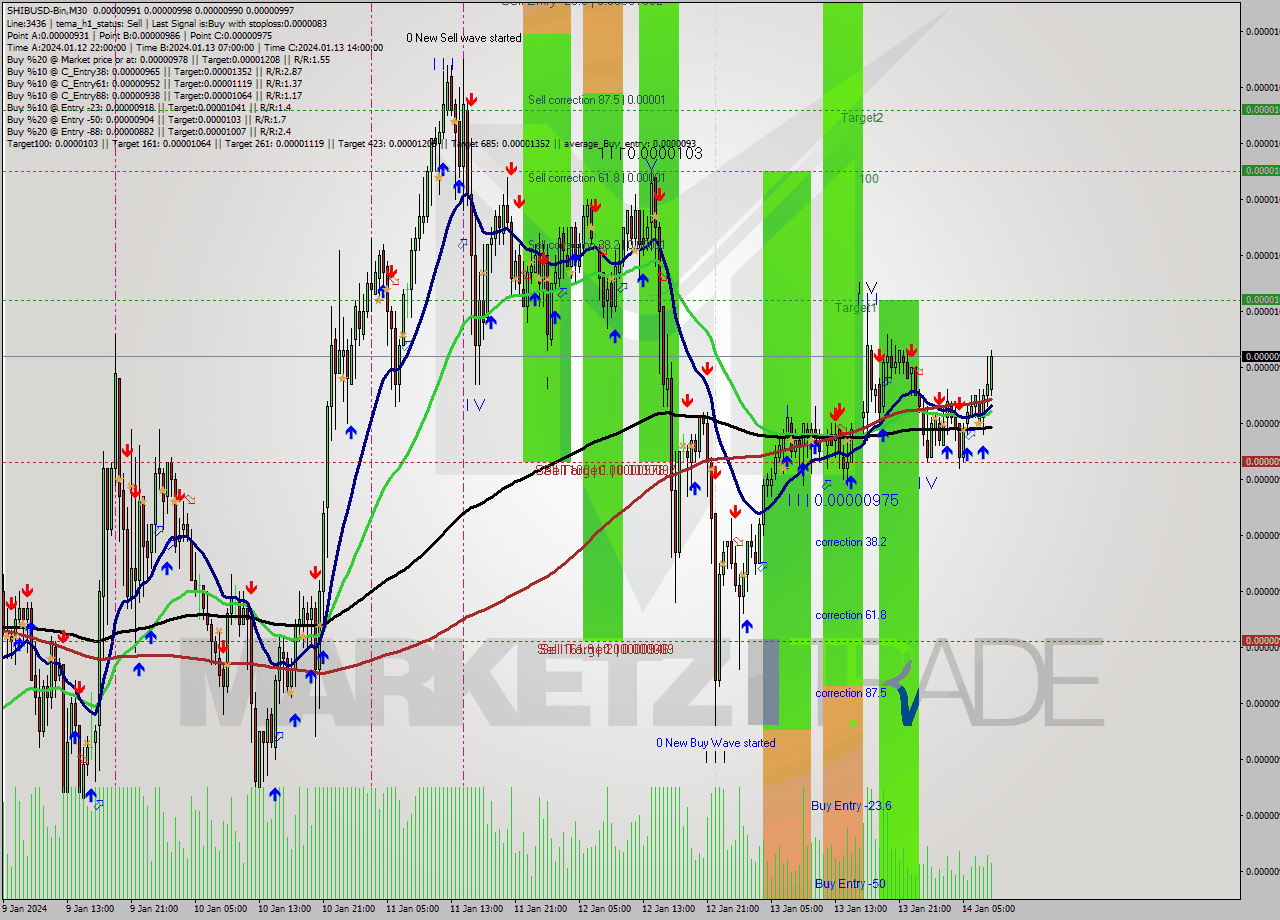Click the '10 Jan 21:00' time axis label
The image size is (1280, 920).
click(x=349, y=909)
